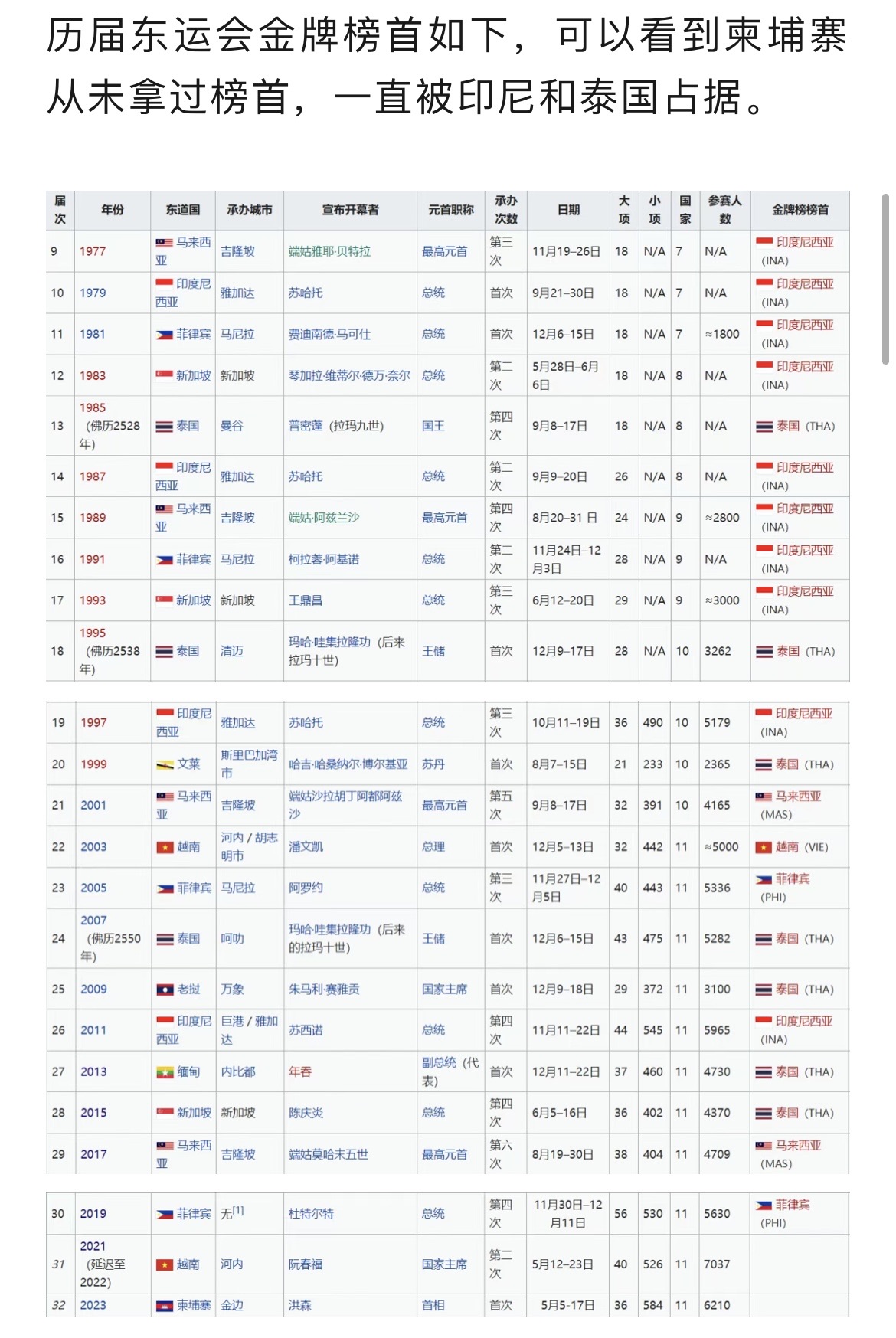This screenshot has width=896, height=1338.
Task: Click the vertical scrollbar on the right edge
Action: [x=886, y=268]
